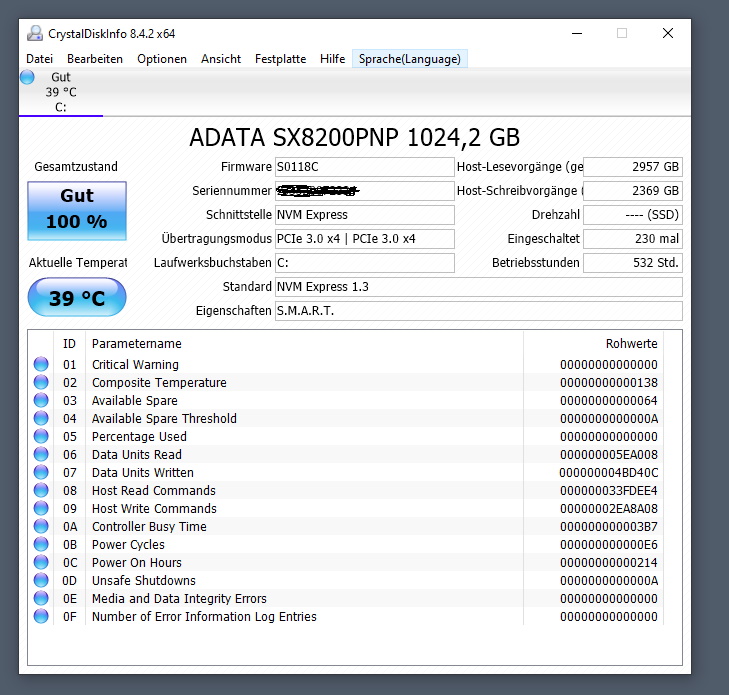Click the Schnittstelle field NVM Express
The width and height of the screenshot is (729, 695).
tap(364, 215)
